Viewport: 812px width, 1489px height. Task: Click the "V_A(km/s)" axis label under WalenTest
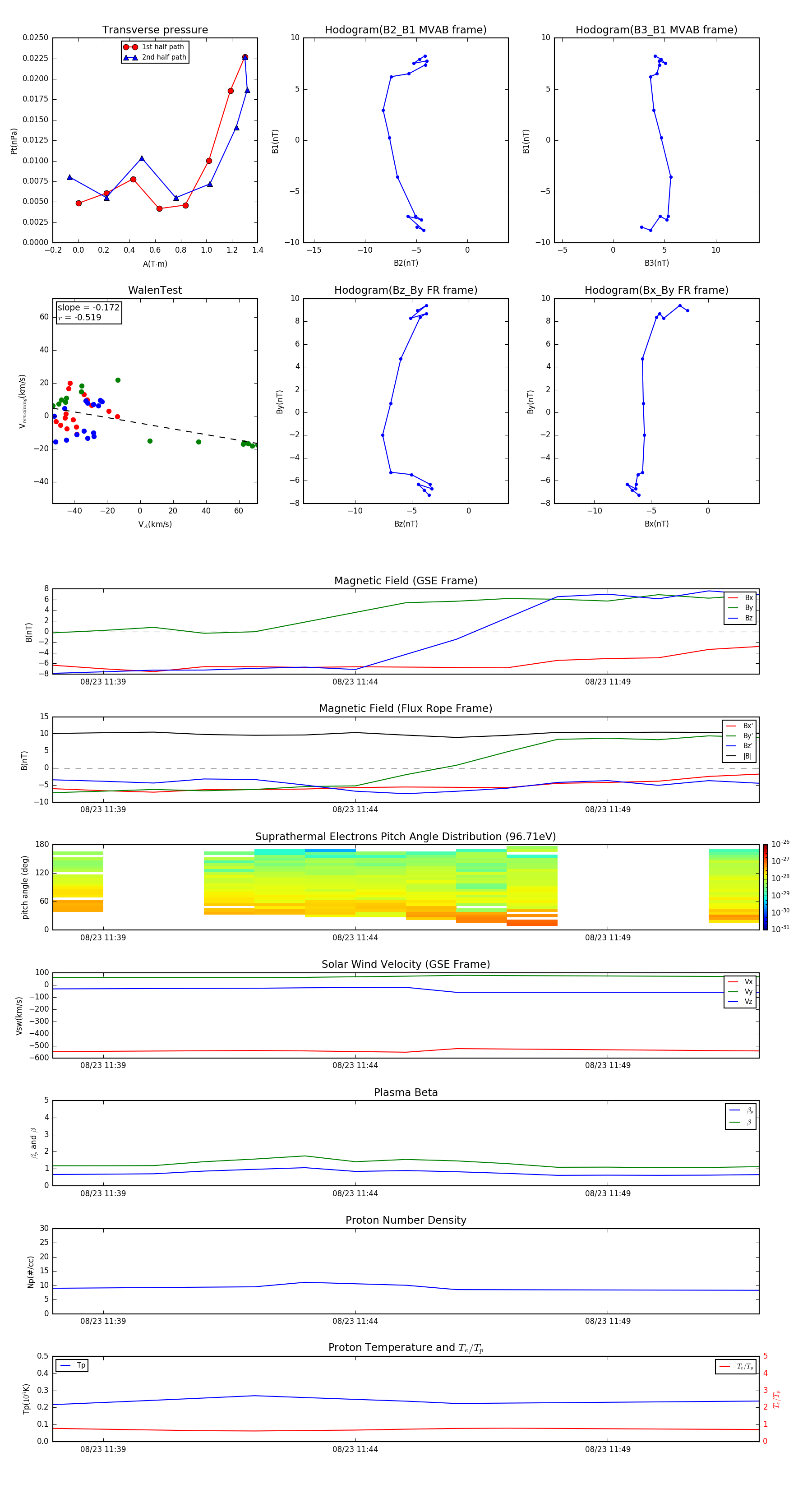pos(155,524)
